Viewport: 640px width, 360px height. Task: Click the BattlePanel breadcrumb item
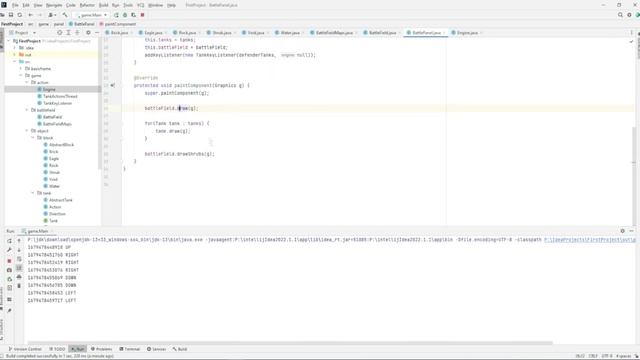point(82,24)
